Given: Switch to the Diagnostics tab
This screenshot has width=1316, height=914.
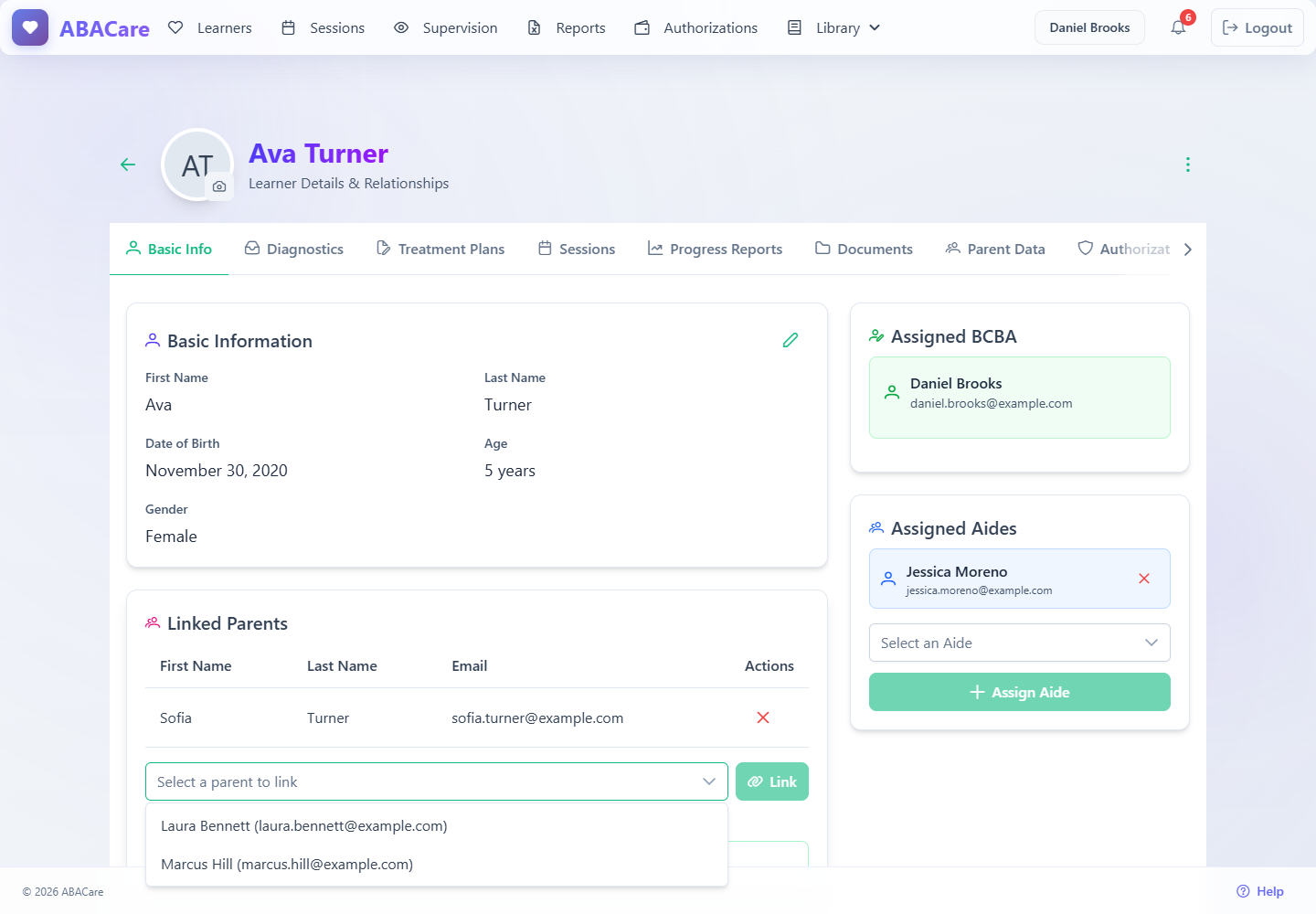Looking at the screenshot, I should coord(294,249).
